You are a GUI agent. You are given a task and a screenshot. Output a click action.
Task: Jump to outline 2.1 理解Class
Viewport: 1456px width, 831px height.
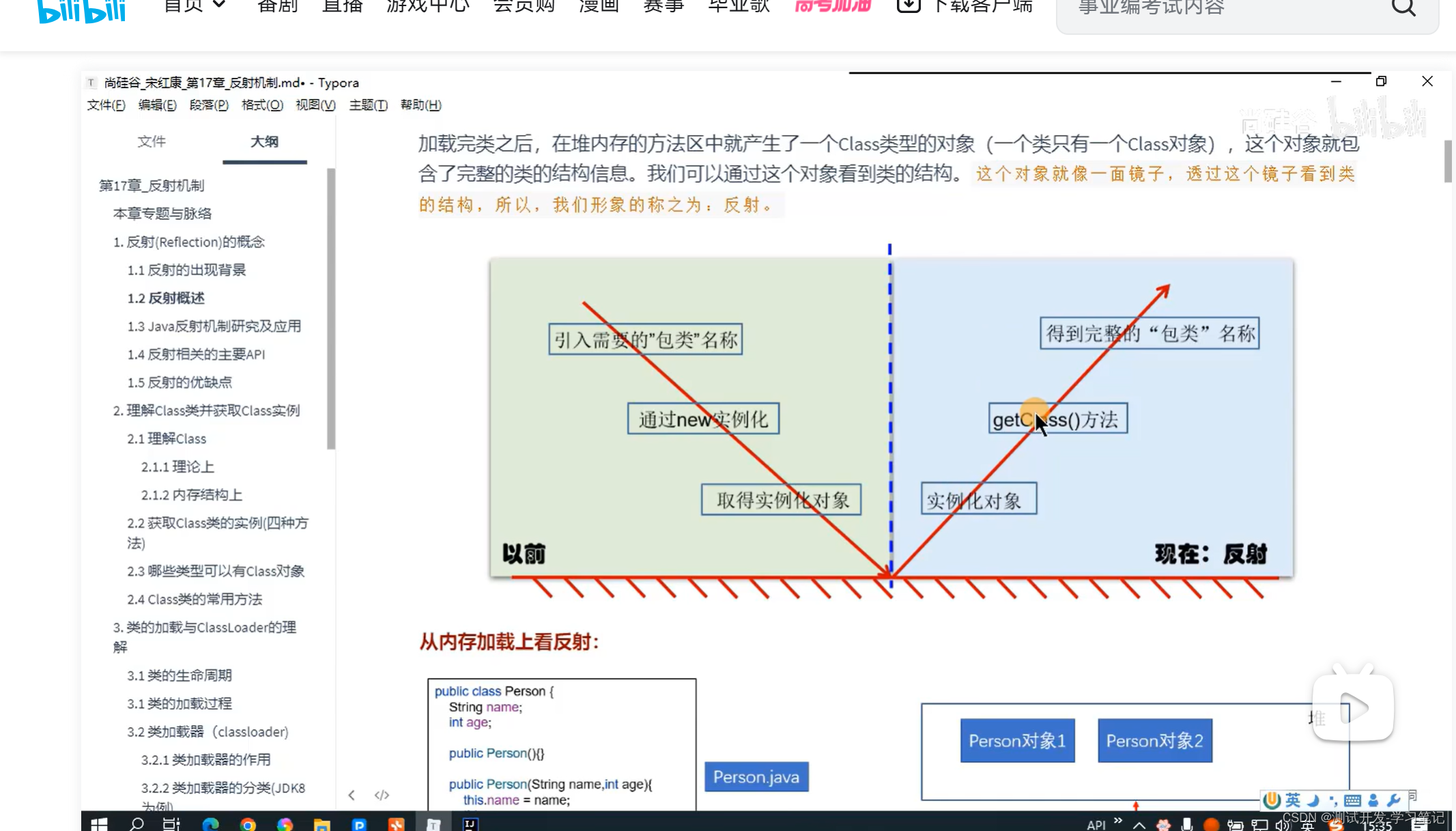(x=167, y=438)
